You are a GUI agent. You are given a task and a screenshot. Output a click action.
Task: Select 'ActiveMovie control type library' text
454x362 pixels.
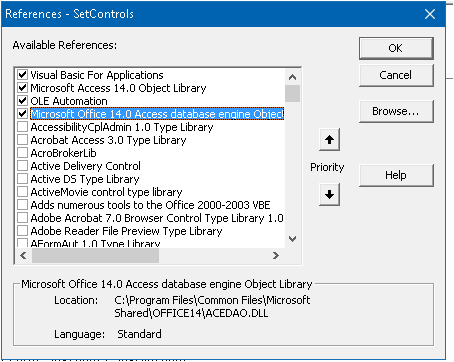106,192
